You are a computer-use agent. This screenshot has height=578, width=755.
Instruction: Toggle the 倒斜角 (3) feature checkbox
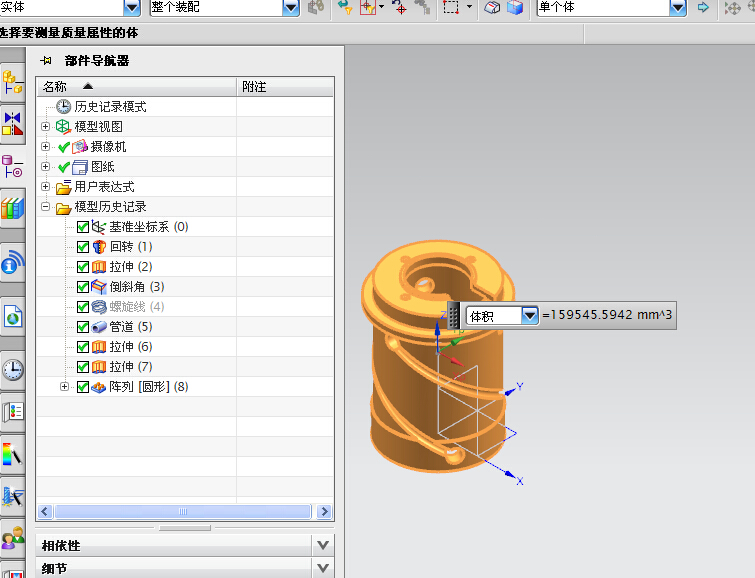pos(83,287)
